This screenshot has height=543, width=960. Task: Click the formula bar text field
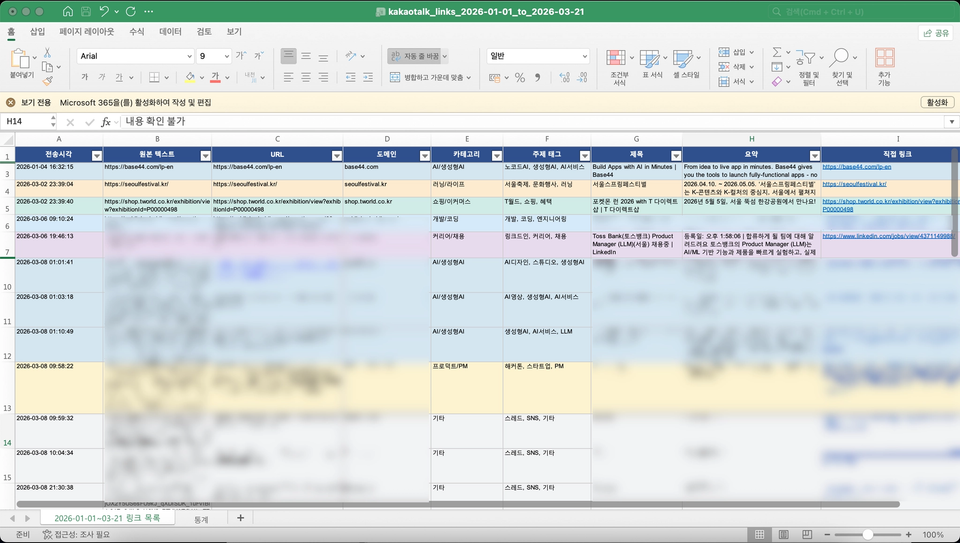[x=533, y=121]
